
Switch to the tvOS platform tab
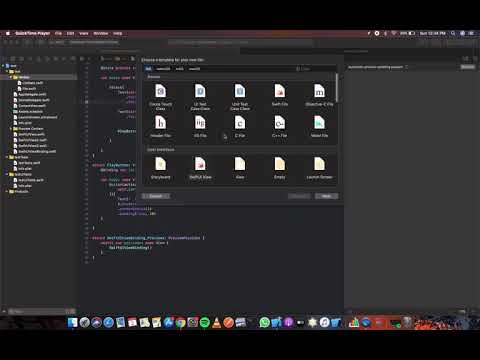(x=180, y=69)
